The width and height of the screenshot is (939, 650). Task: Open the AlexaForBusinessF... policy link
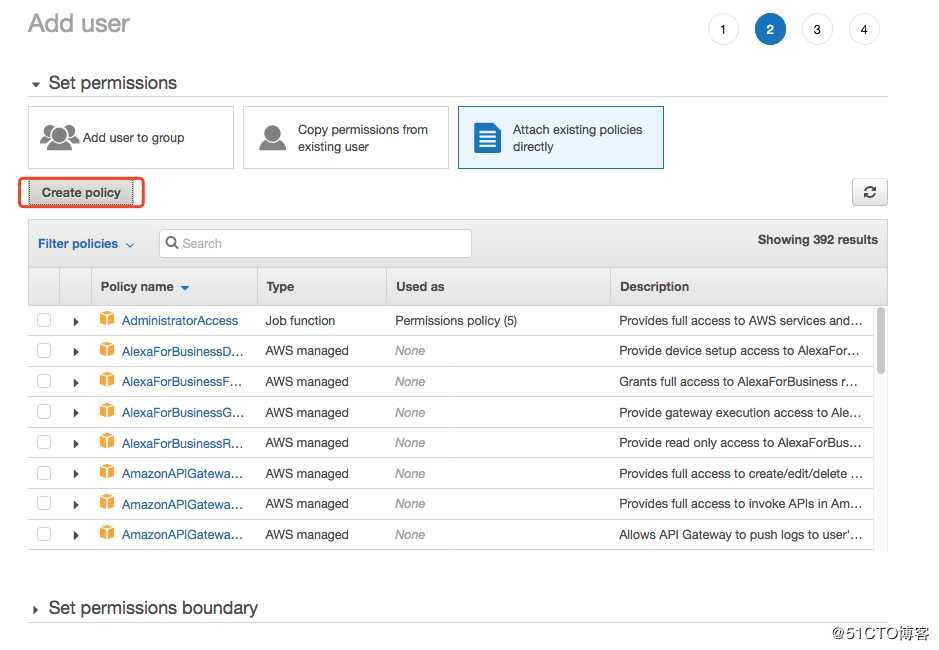coord(182,382)
